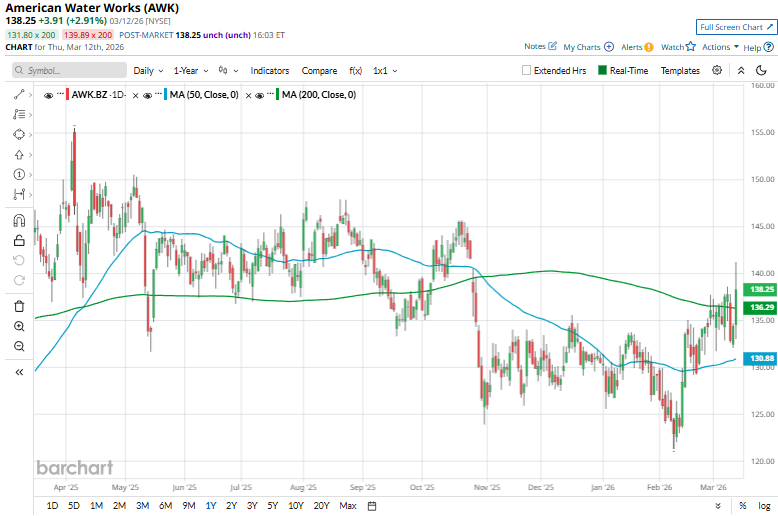
Task: Redo the chart action
Action: pos(19,280)
